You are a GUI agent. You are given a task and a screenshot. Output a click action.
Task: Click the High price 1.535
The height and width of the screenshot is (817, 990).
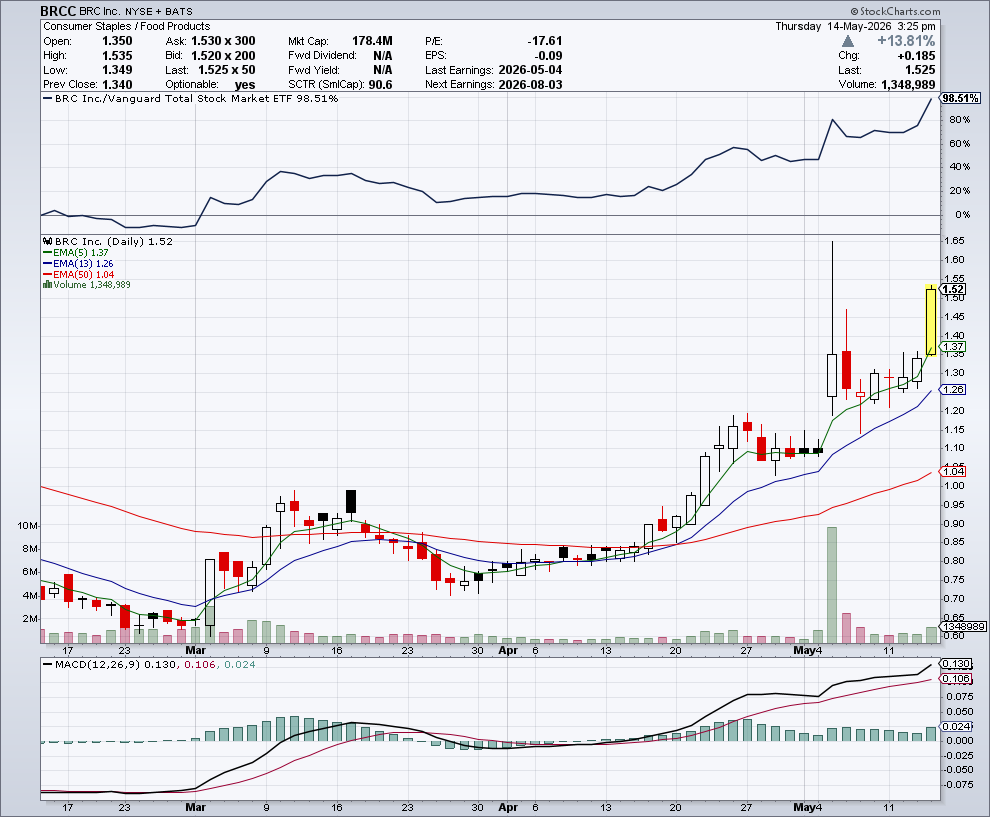tap(117, 56)
